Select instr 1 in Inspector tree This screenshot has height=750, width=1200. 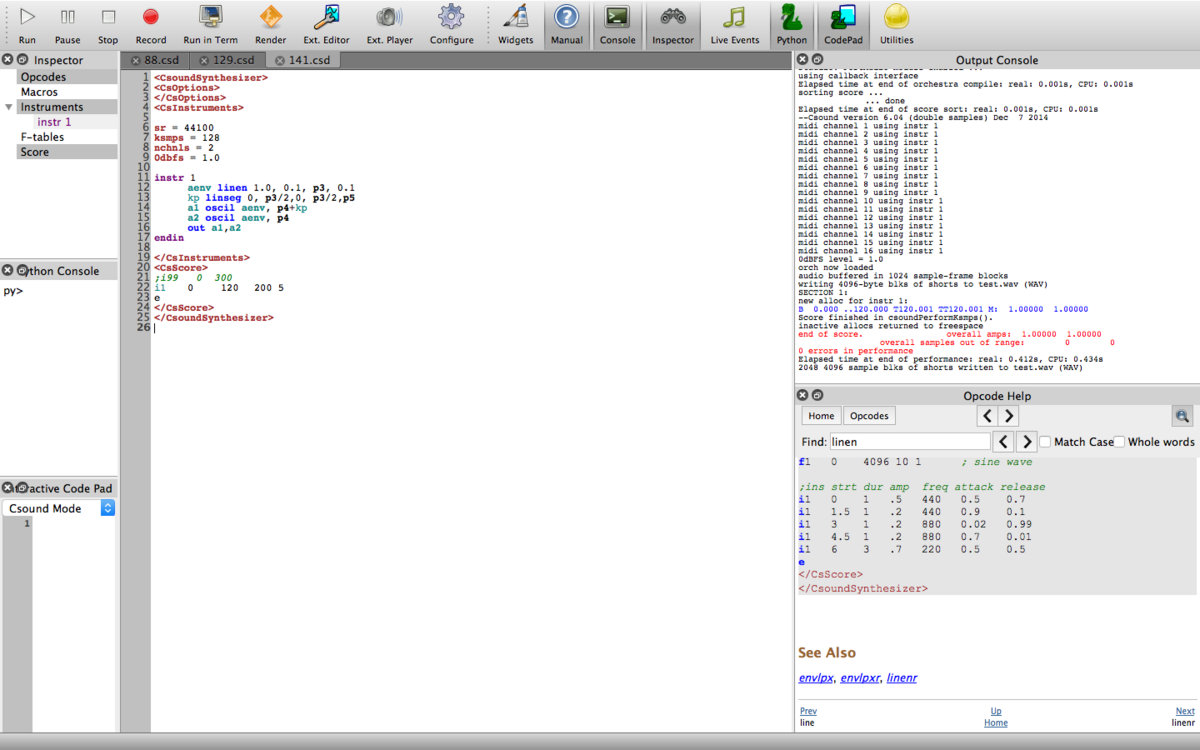pyautogui.click(x=54, y=122)
